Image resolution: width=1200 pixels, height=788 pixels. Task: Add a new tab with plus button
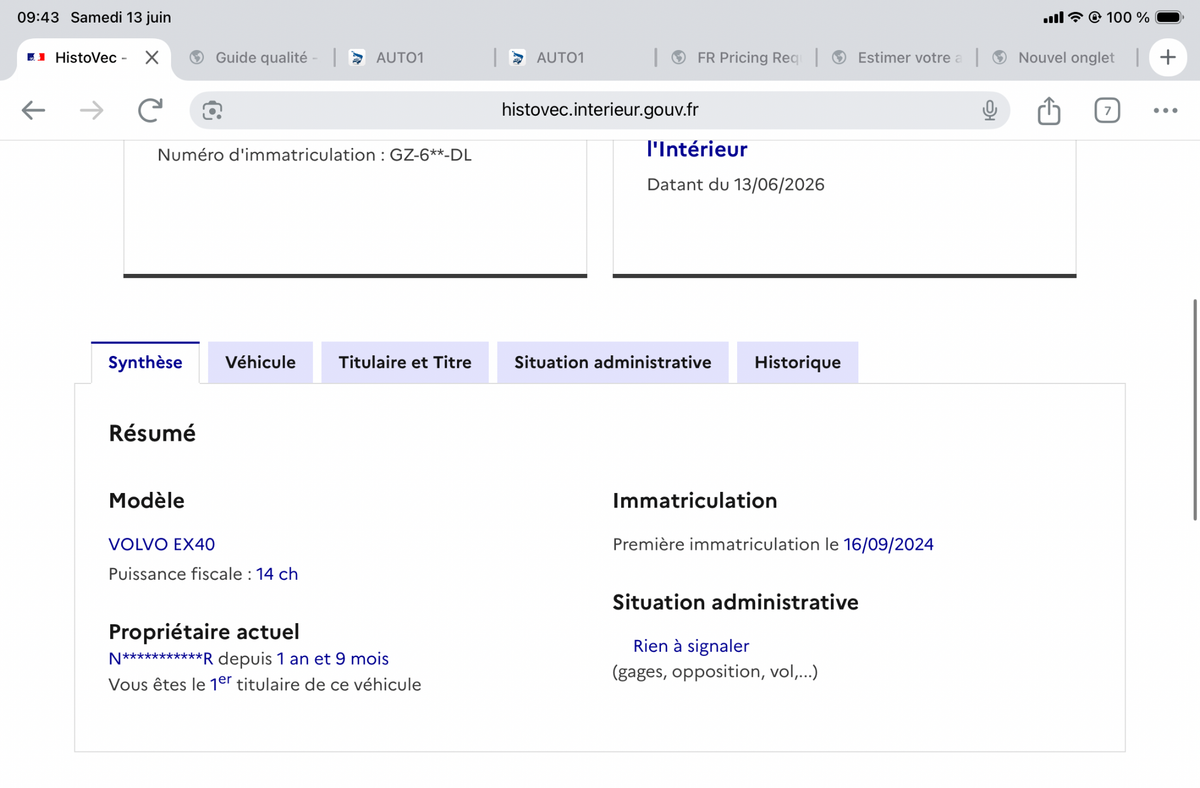tap(1167, 57)
